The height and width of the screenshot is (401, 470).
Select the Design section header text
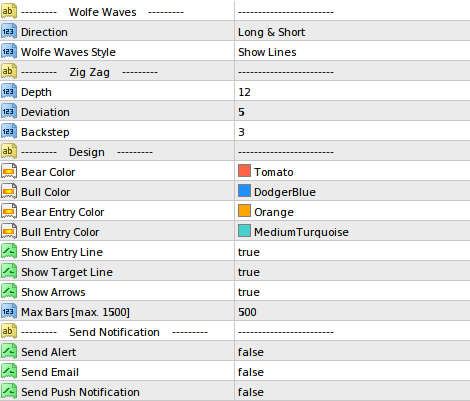point(87,152)
